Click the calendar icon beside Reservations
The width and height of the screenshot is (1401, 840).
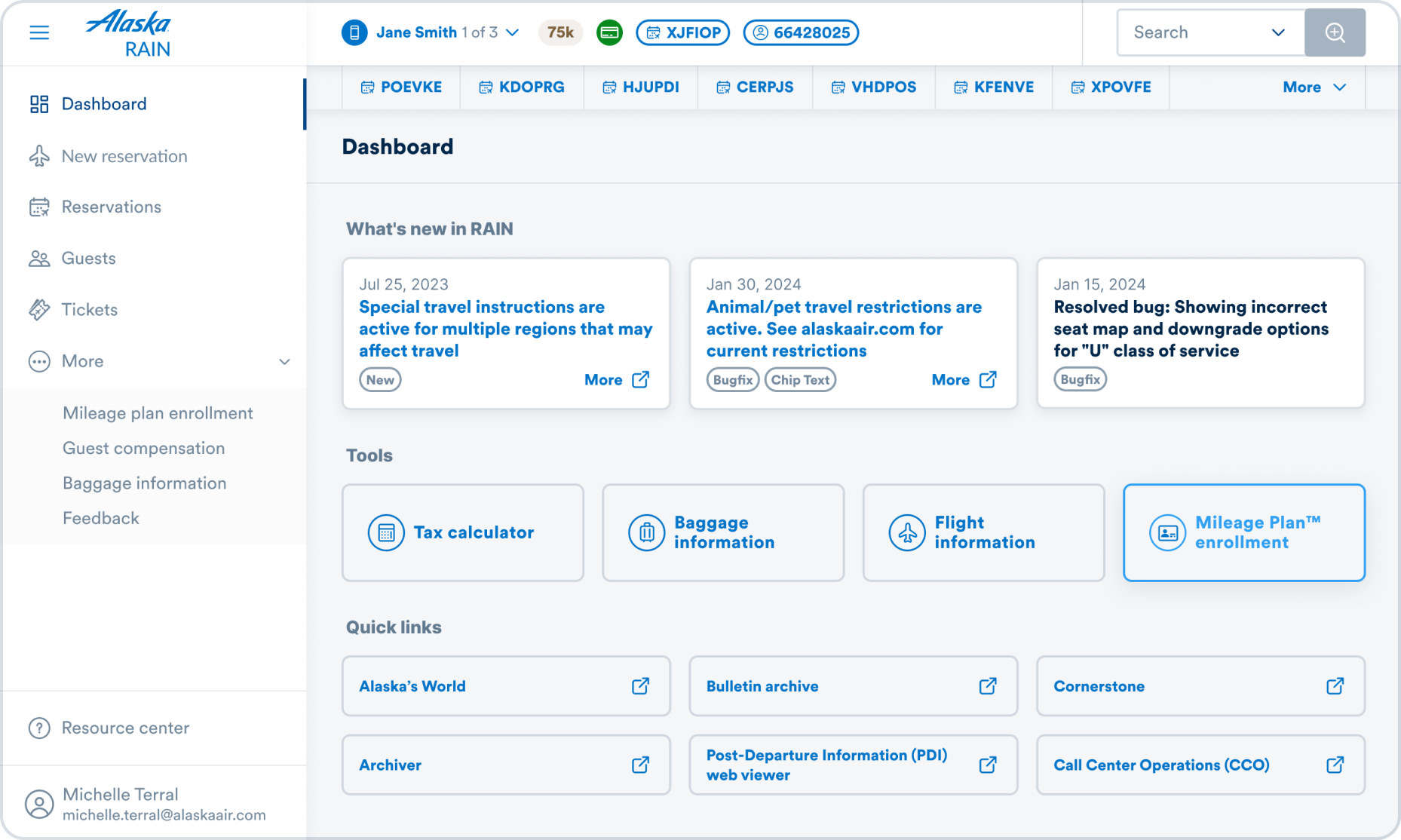(x=39, y=207)
